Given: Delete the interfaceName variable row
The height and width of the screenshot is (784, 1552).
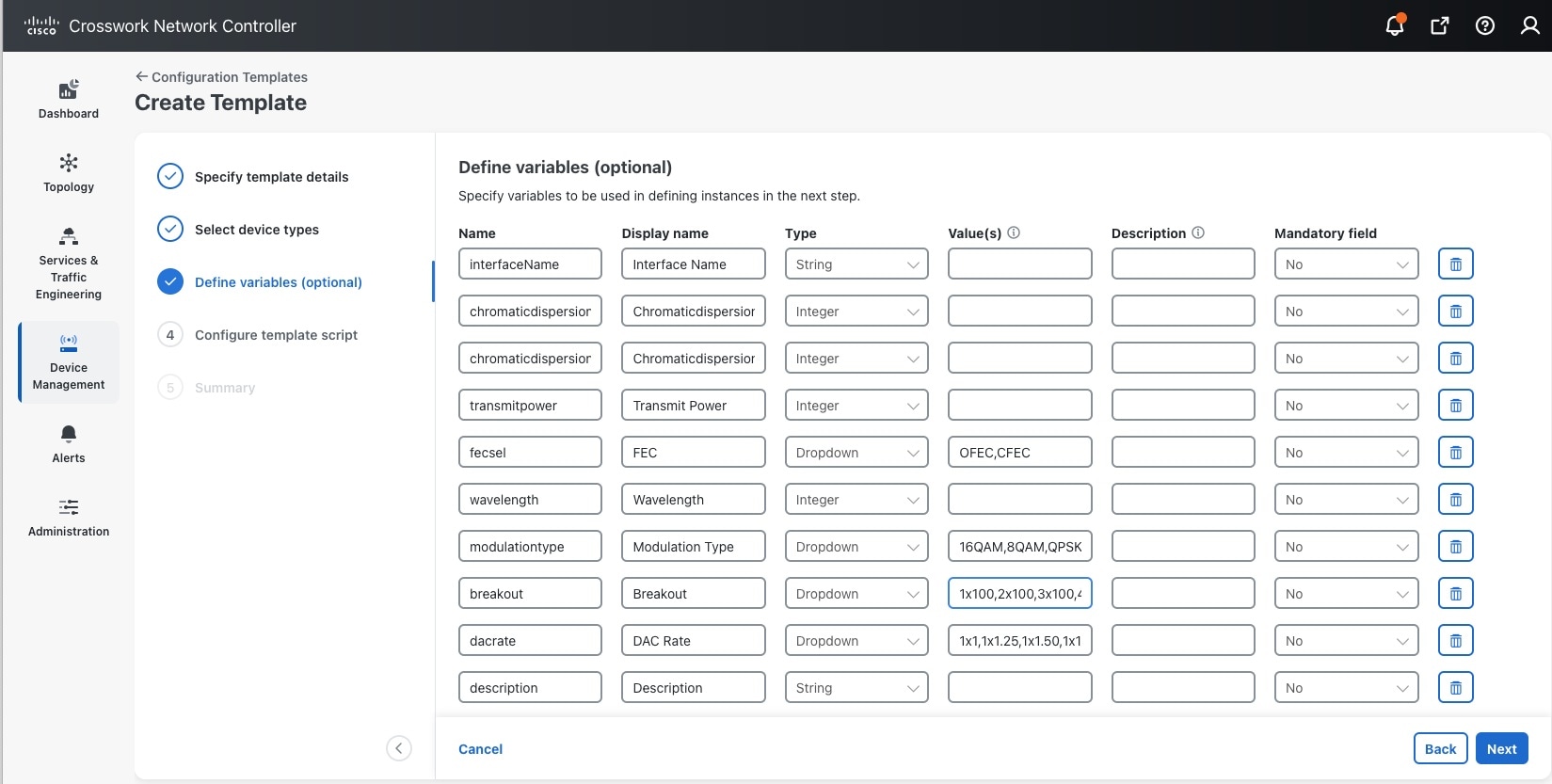Looking at the screenshot, I should [x=1456, y=264].
